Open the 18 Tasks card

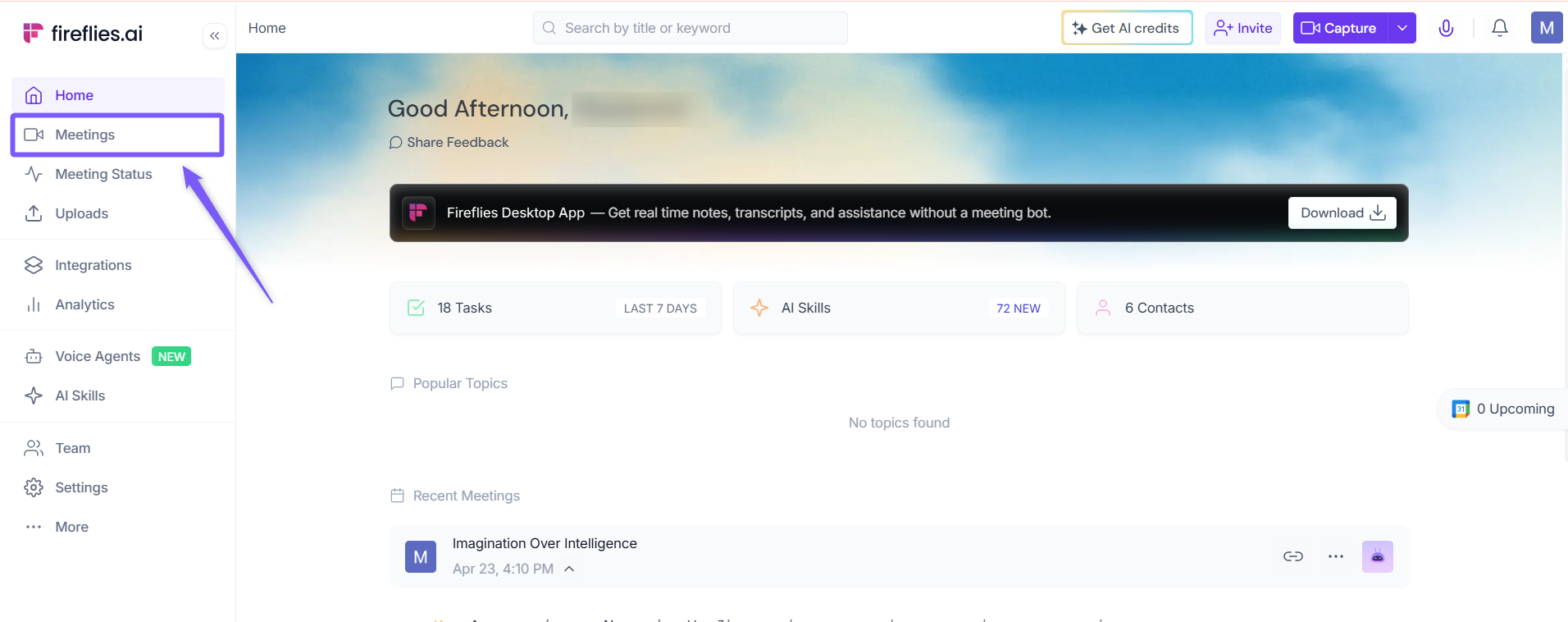point(555,308)
